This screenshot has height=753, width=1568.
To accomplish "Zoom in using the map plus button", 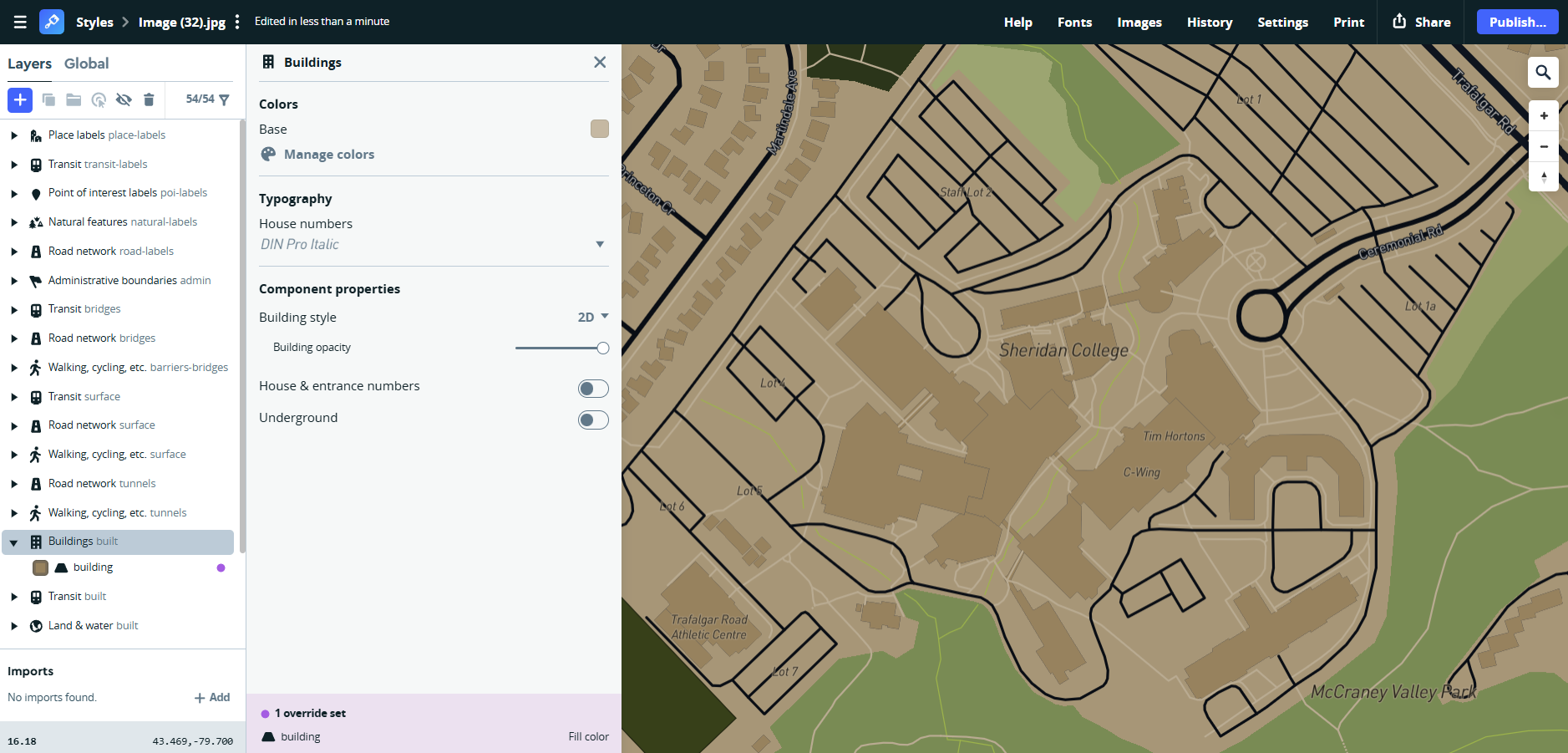I will pyautogui.click(x=1544, y=115).
